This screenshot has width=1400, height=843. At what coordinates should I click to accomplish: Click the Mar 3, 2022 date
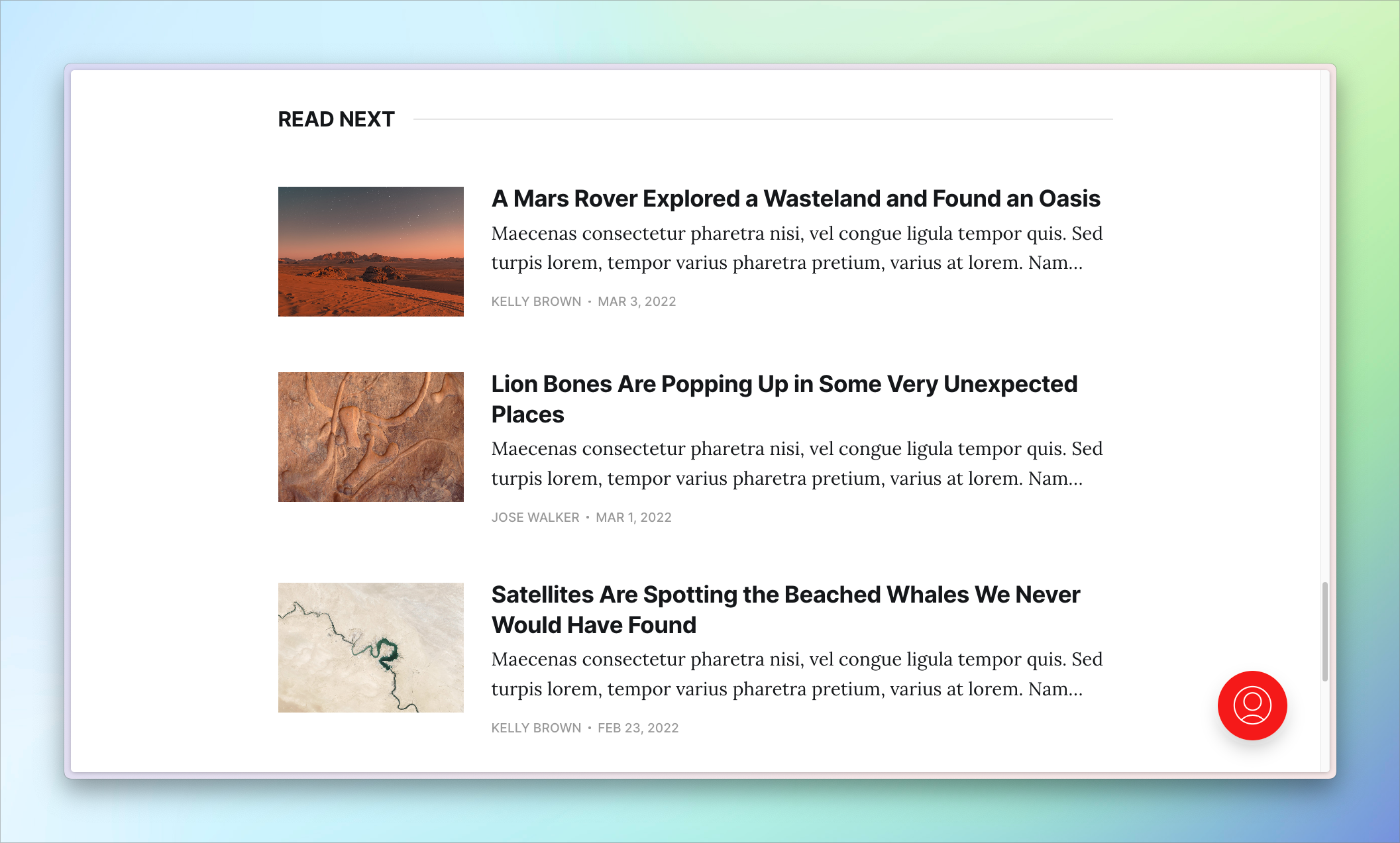[x=637, y=301]
